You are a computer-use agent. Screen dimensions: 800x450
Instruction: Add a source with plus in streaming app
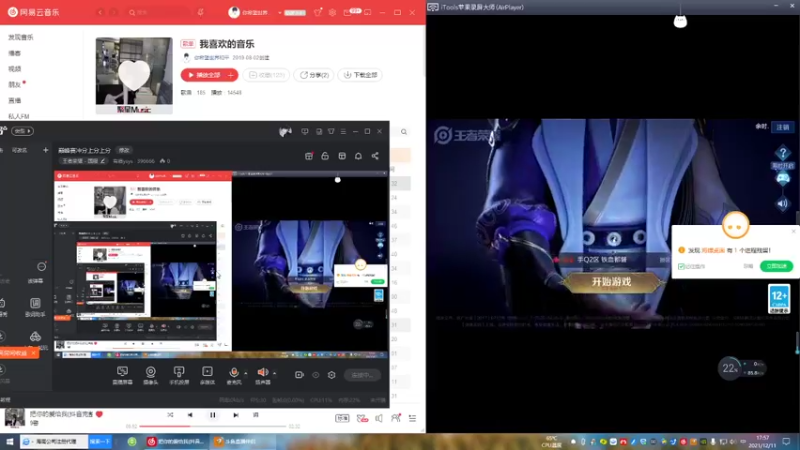point(45,150)
